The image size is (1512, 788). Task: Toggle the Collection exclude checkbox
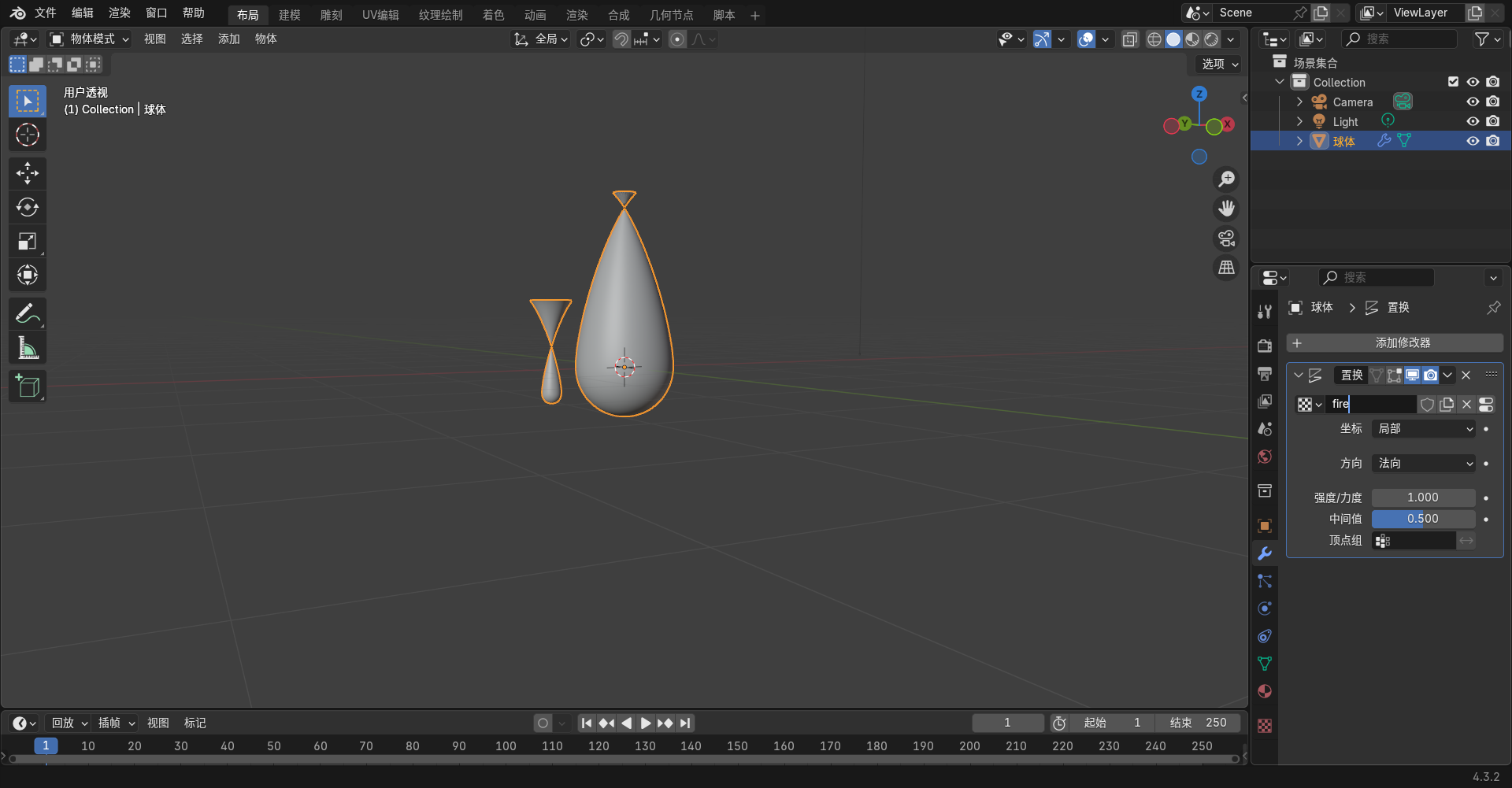click(x=1453, y=82)
